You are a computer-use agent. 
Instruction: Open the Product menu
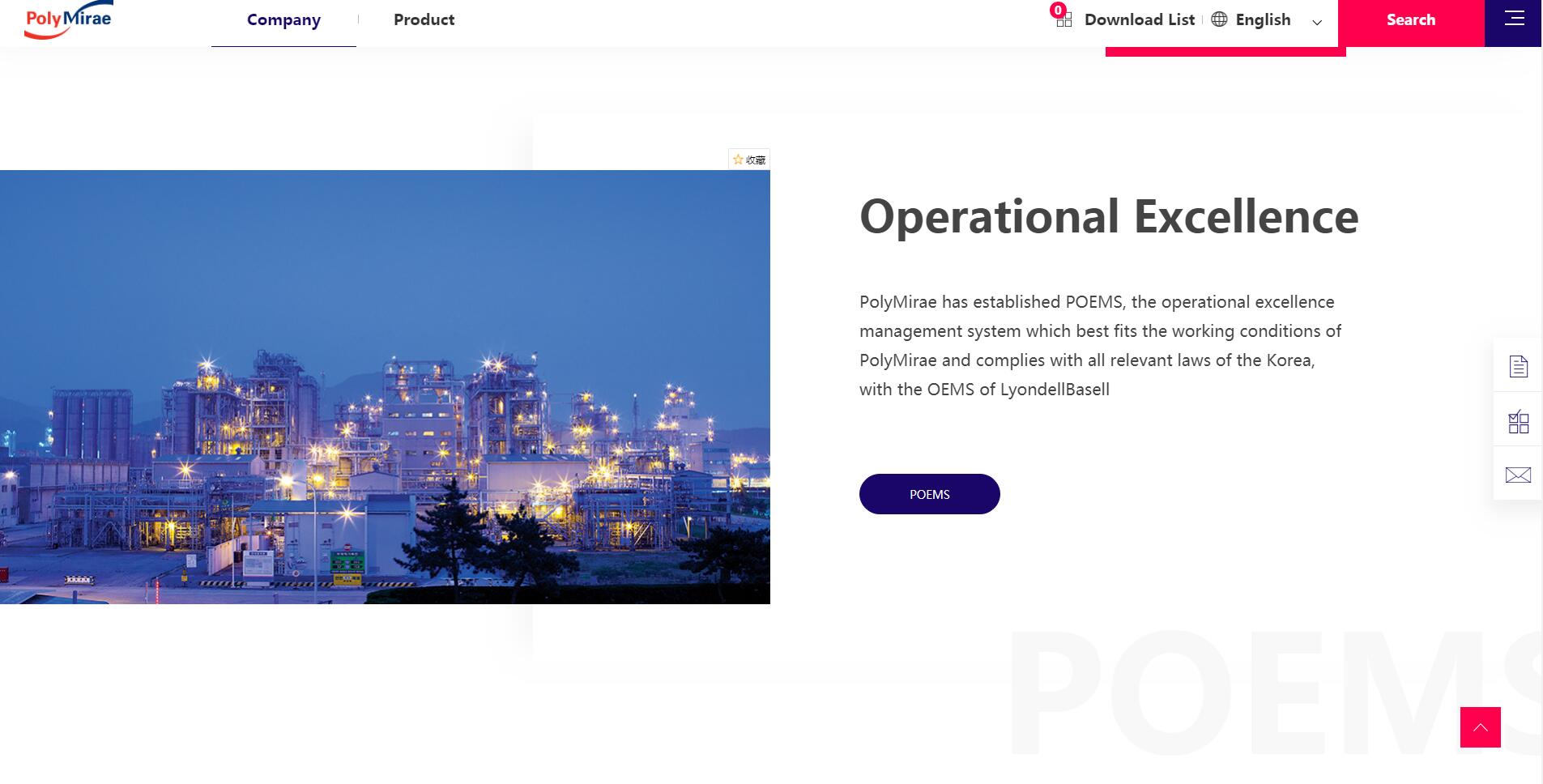point(424,19)
